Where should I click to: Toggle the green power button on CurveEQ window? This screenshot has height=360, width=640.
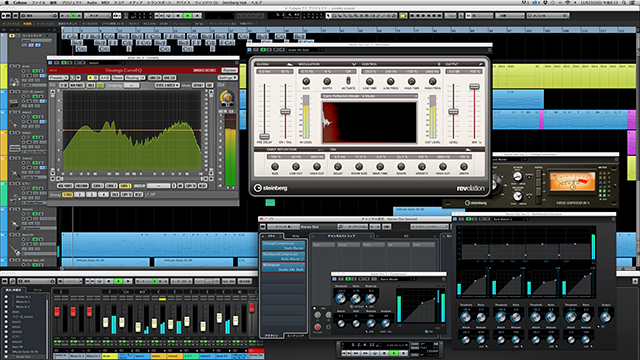[x=64, y=63]
